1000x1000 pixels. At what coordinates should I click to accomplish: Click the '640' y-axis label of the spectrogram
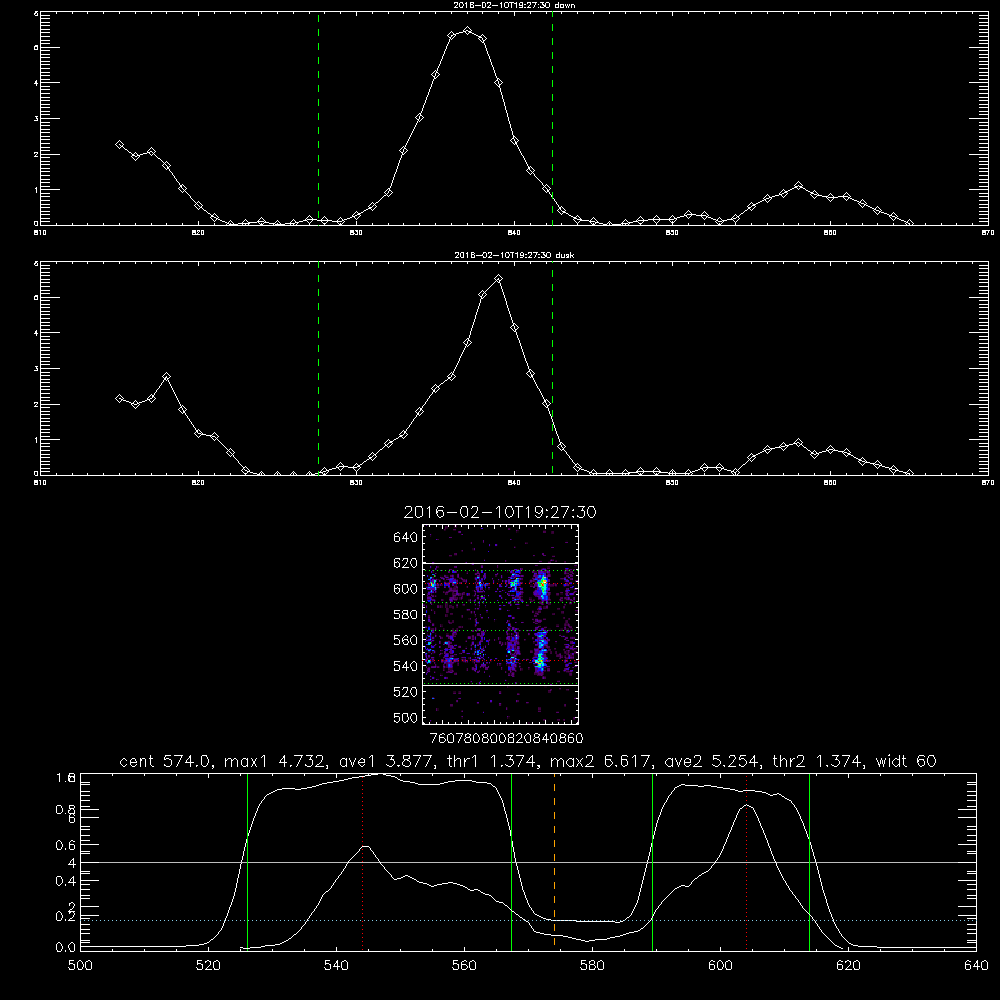(406, 538)
